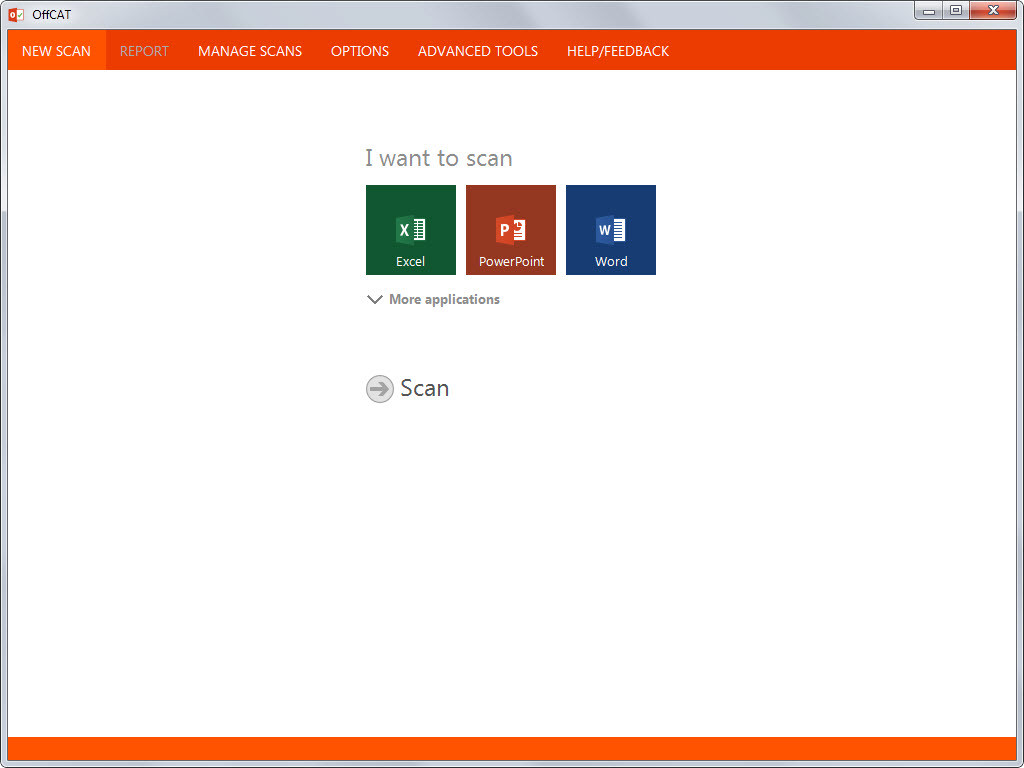Expand the More applications list
The height and width of the screenshot is (768, 1024).
click(433, 299)
